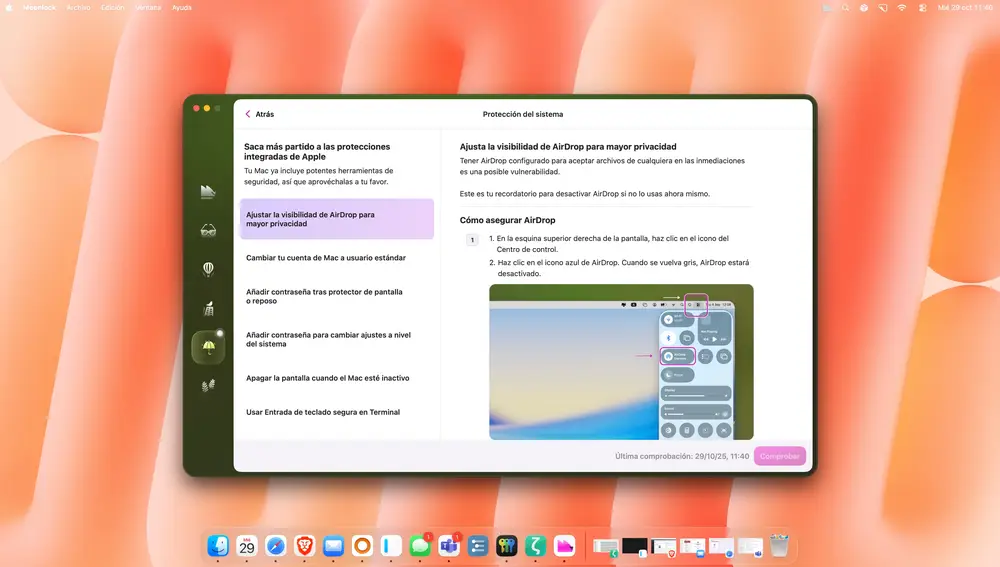Choose "Usar Entrada de teclado segura en Terminal"

[x=323, y=412]
